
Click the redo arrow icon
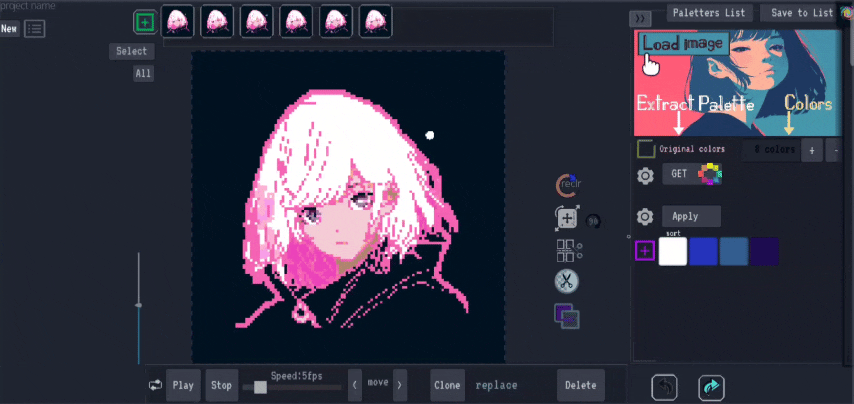tap(711, 388)
